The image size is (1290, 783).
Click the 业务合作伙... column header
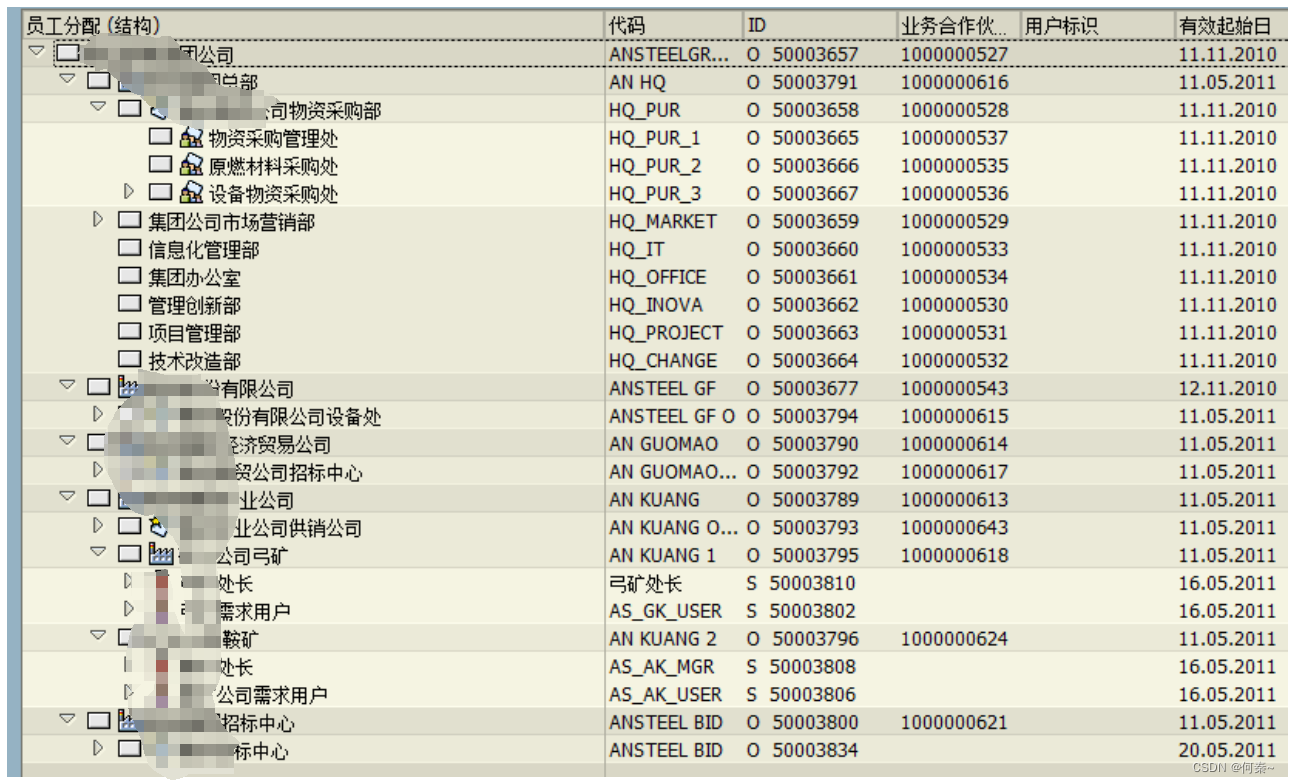coord(959,26)
